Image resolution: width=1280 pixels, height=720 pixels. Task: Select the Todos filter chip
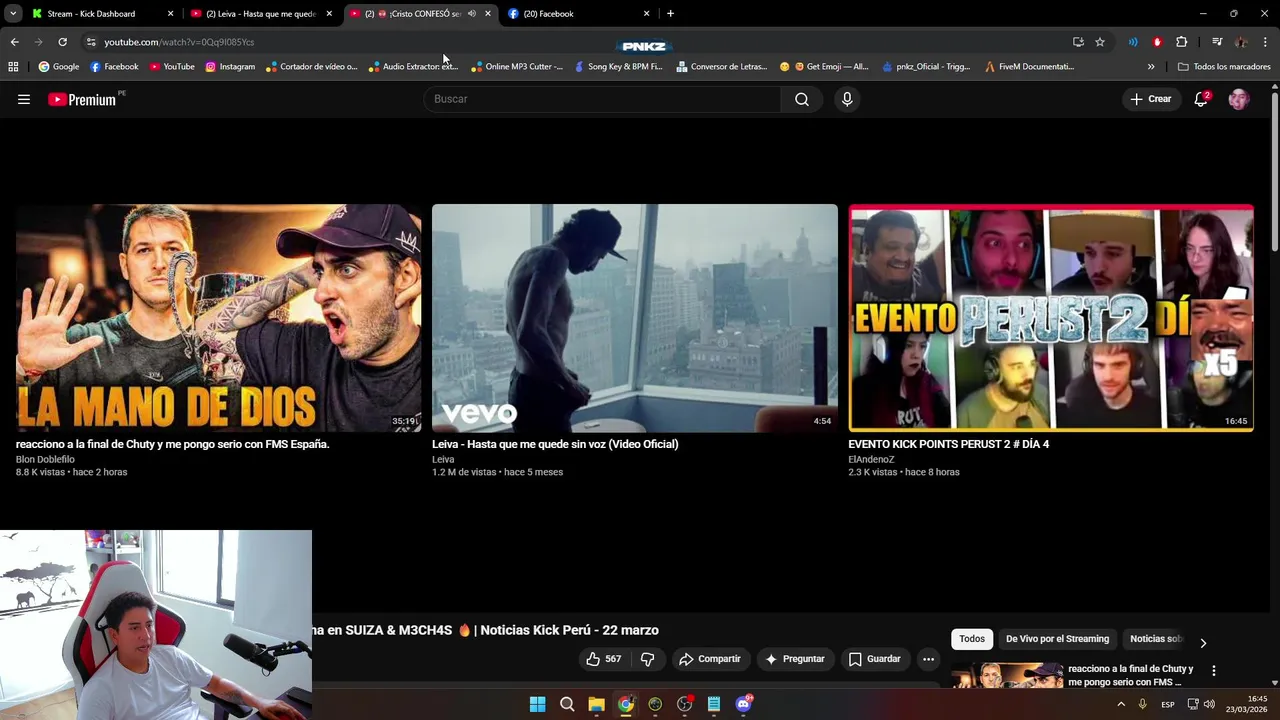[972, 639]
